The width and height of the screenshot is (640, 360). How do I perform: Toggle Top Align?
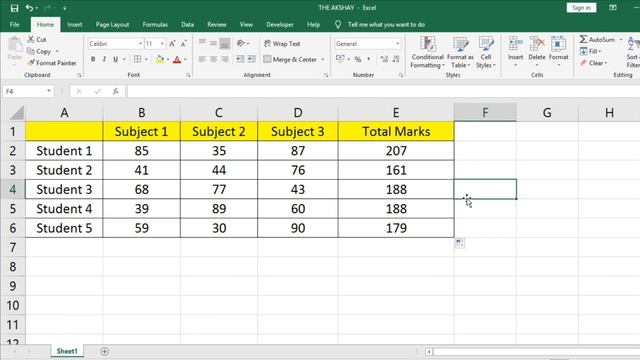(x=202, y=42)
